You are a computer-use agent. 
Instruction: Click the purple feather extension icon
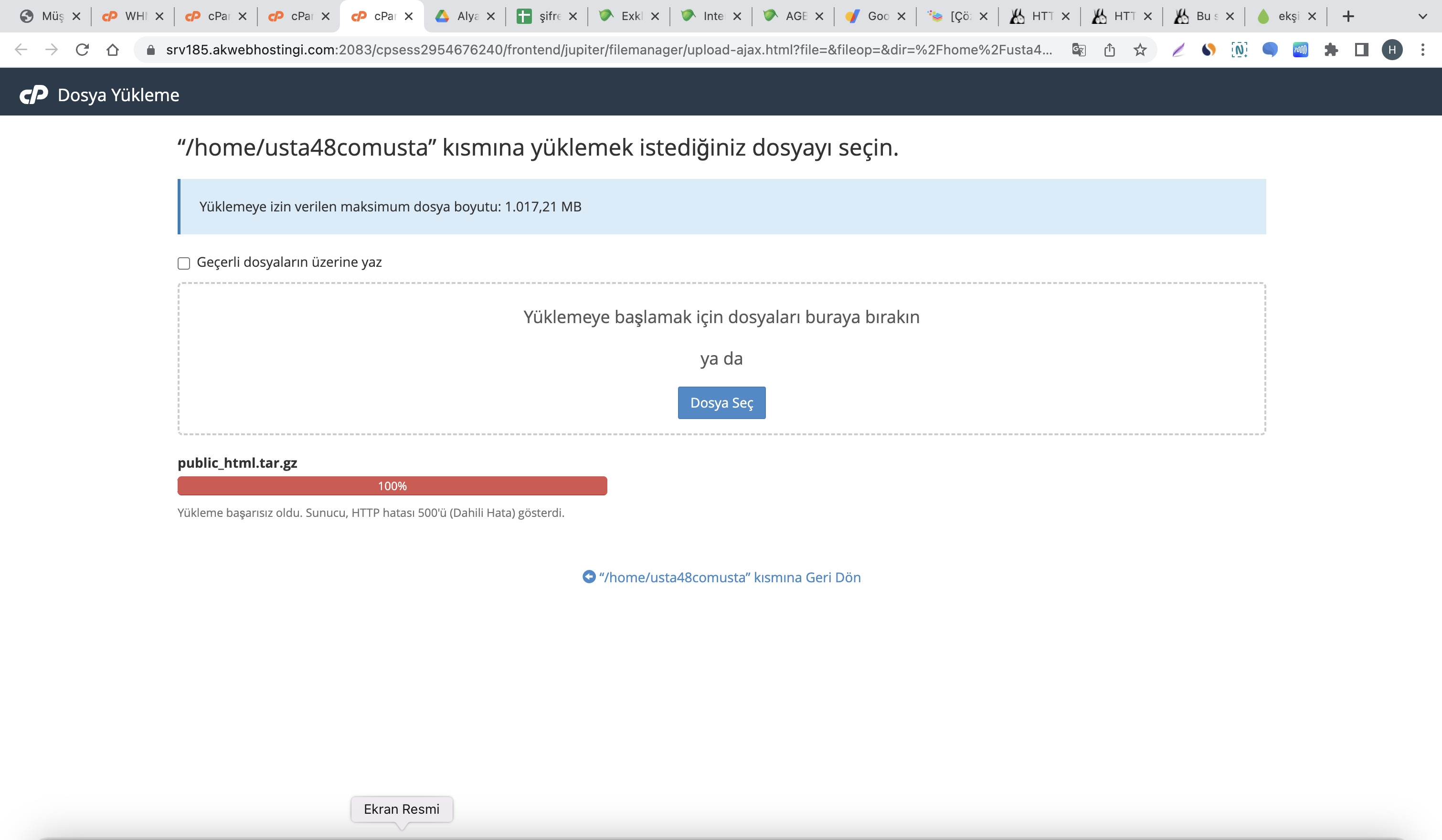(1178, 50)
